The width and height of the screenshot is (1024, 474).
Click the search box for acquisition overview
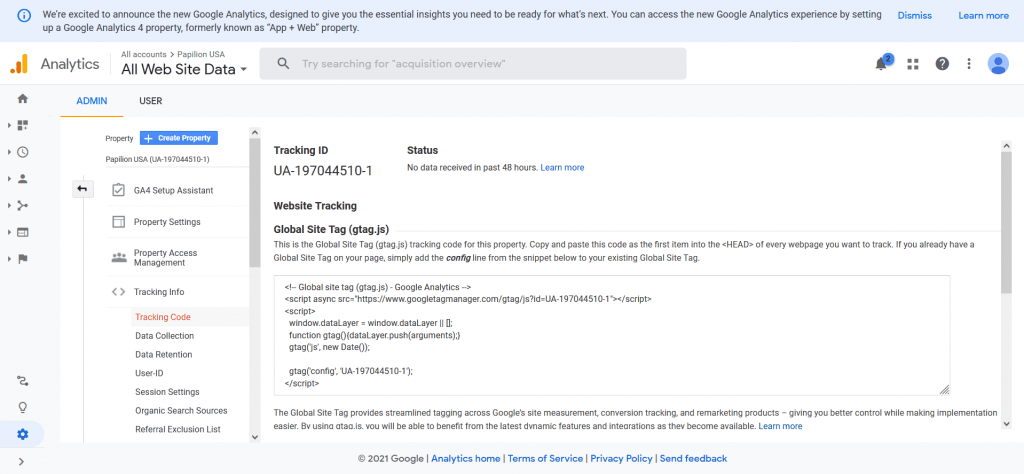point(473,63)
